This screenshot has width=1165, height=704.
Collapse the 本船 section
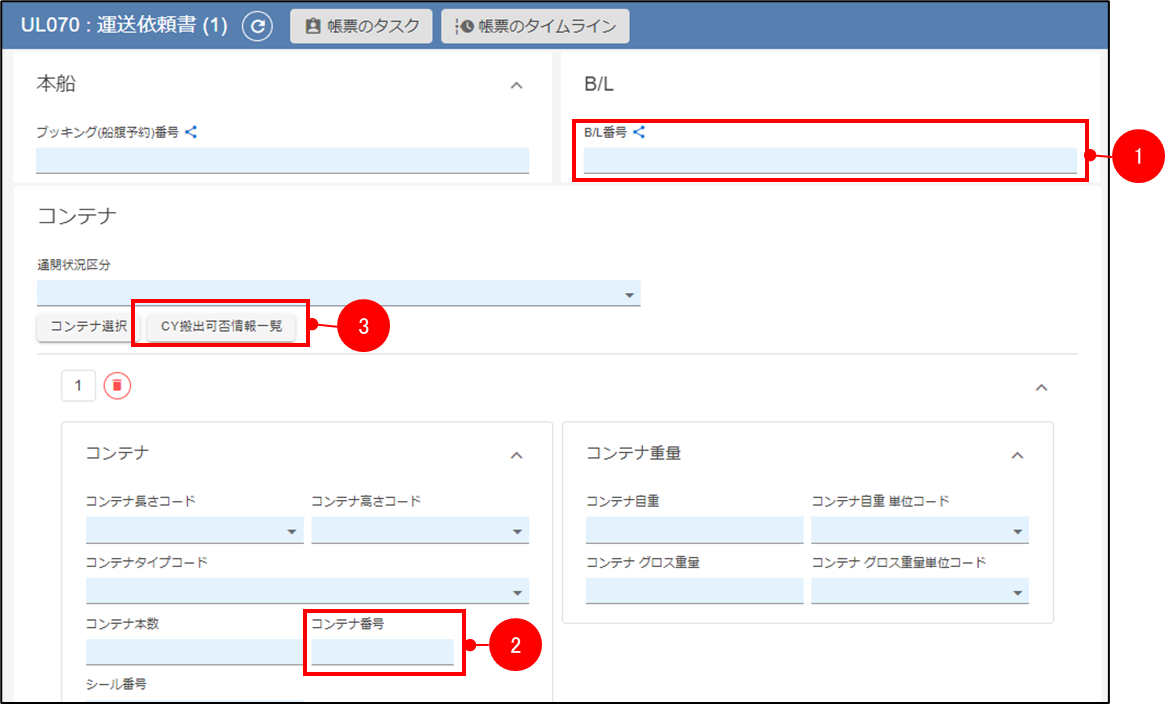point(516,86)
